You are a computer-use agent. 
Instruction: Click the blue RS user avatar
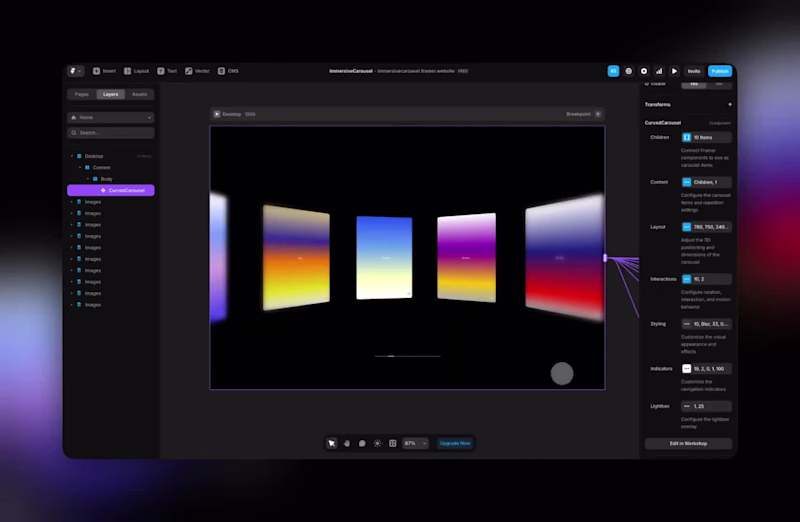pos(613,71)
